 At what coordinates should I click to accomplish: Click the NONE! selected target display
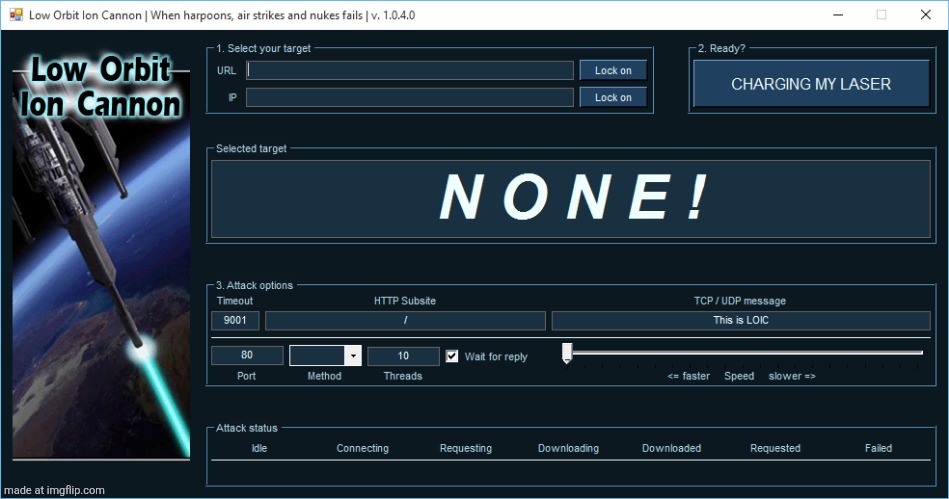(x=573, y=198)
